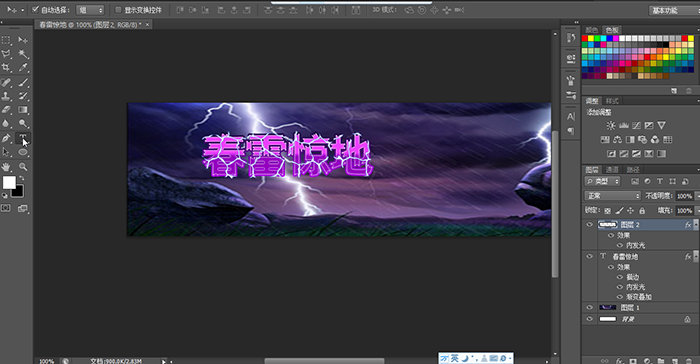Select the Healing Brush tool
Screen dimensions: 700x364
coord(6,82)
